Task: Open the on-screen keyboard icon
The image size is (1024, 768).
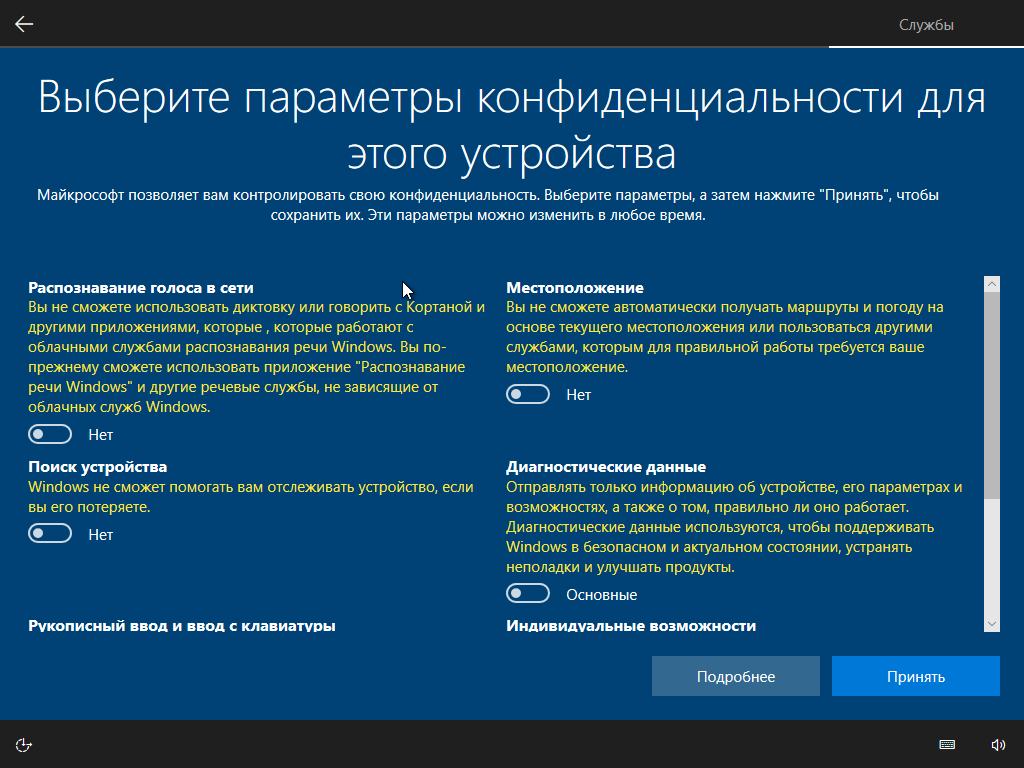Action: point(946,744)
